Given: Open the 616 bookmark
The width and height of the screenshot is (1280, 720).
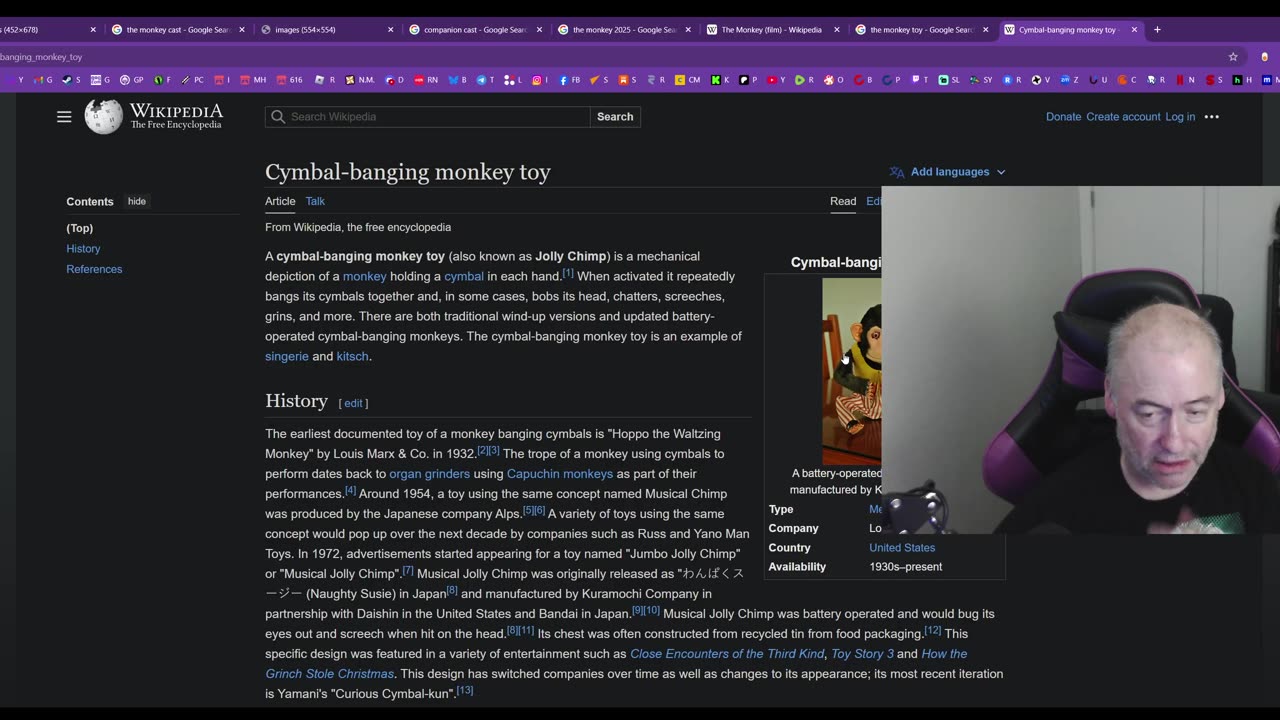Looking at the screenshot, I should pyautogui.click(x=289, y=80).
